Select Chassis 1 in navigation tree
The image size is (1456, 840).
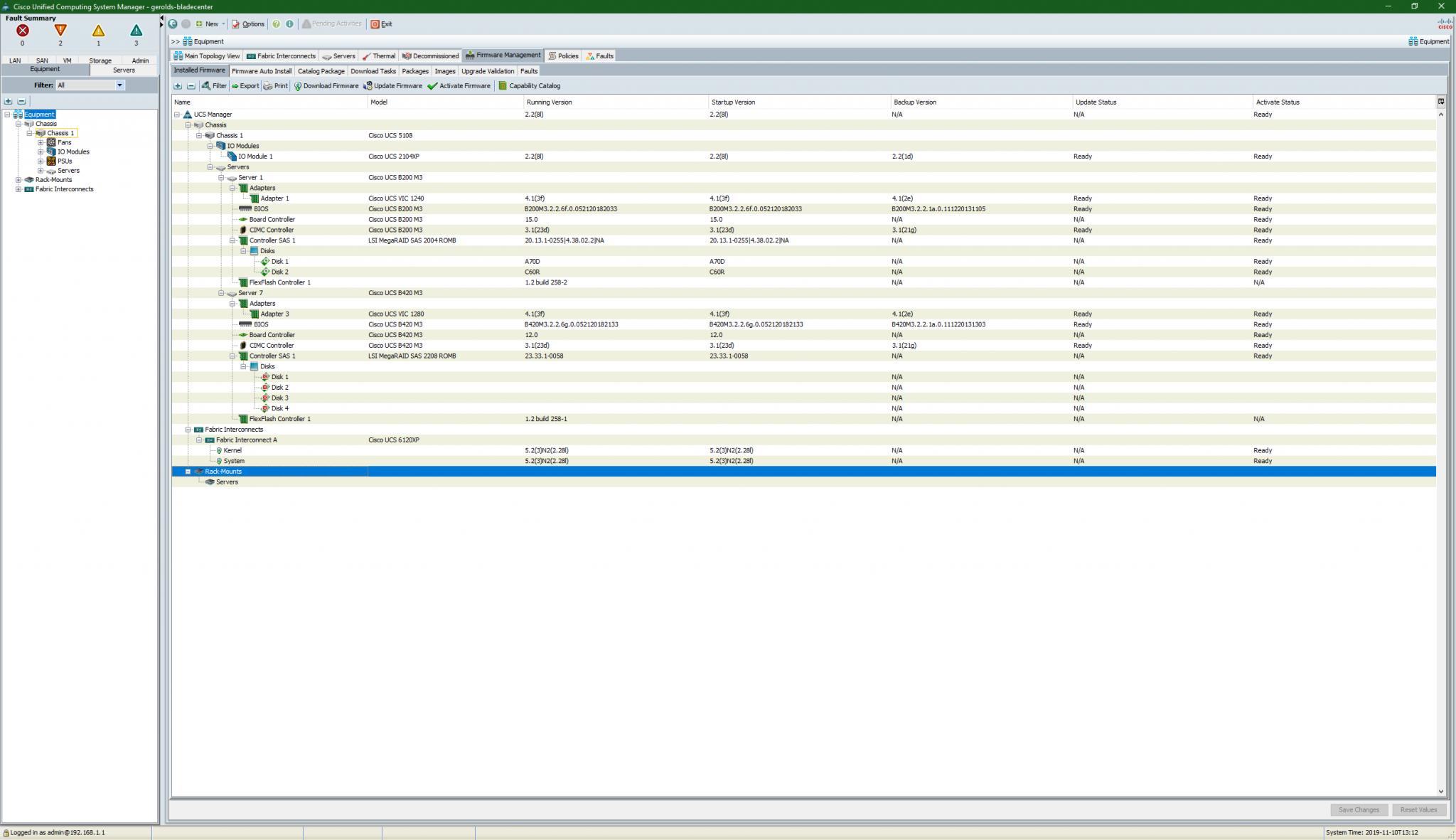[60, 133]
